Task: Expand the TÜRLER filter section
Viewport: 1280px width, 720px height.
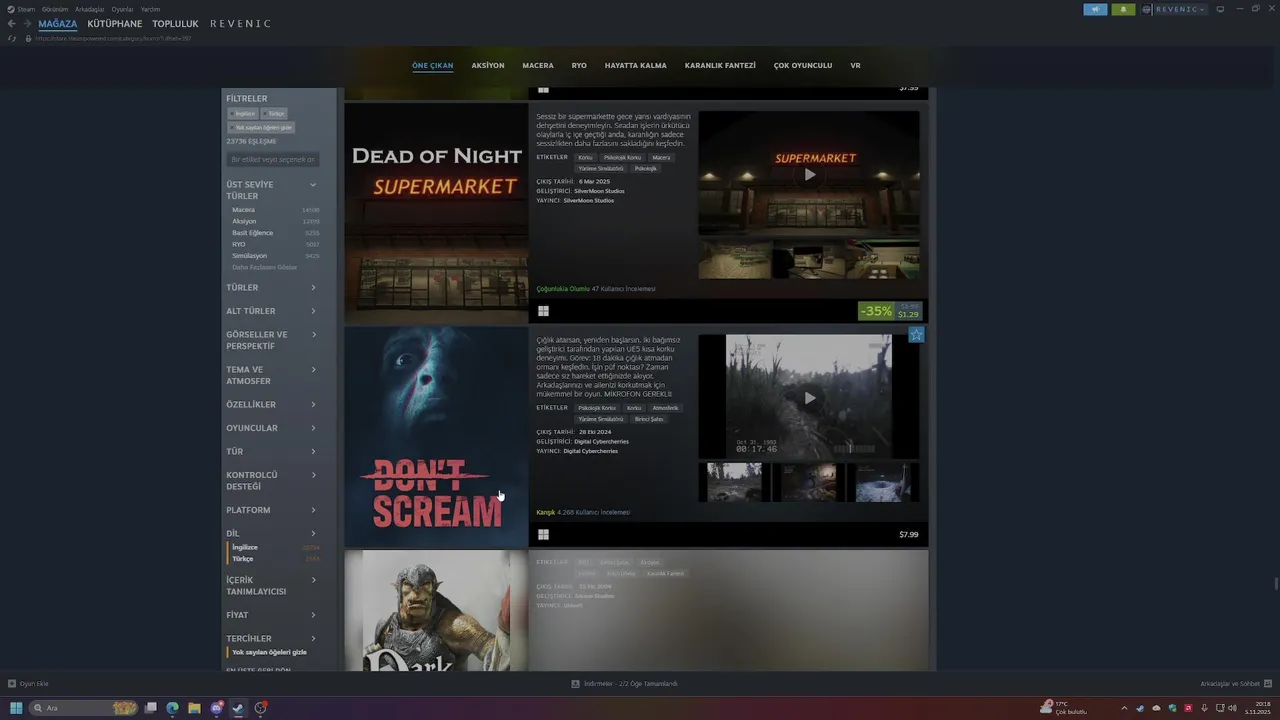Action: [272, 288]
